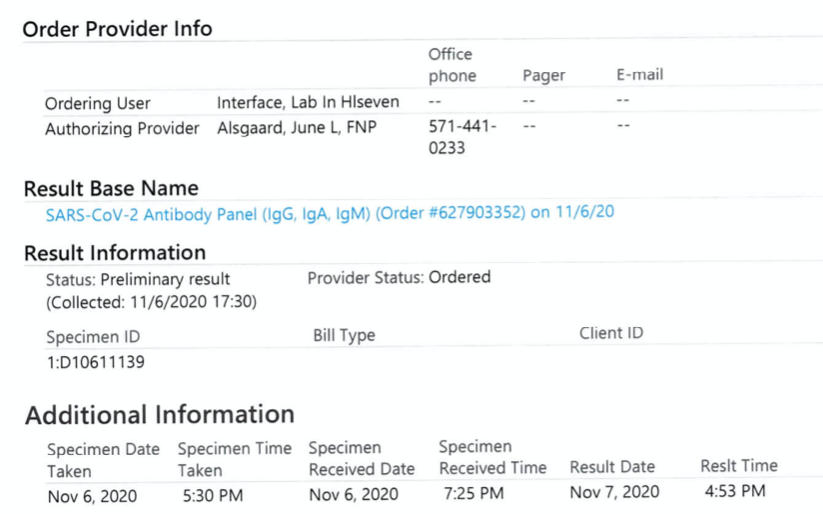This screenshot has width=823, height=514.
Task: Select the Specimen Date Taken value Nov 6, 2020
Action: [92, 496]
